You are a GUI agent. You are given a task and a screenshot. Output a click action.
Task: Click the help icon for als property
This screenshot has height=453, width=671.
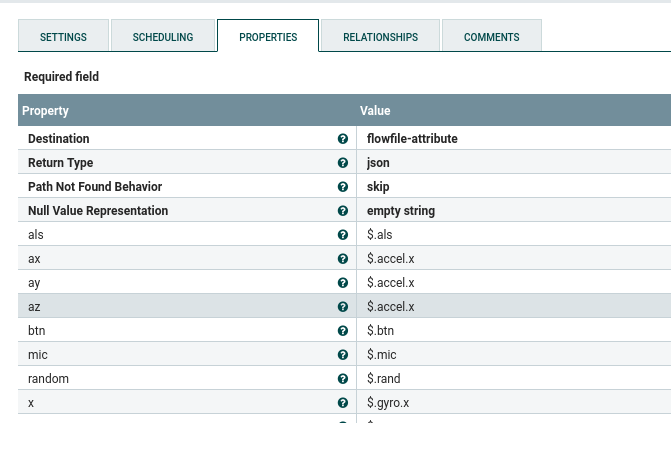[342, 234]
